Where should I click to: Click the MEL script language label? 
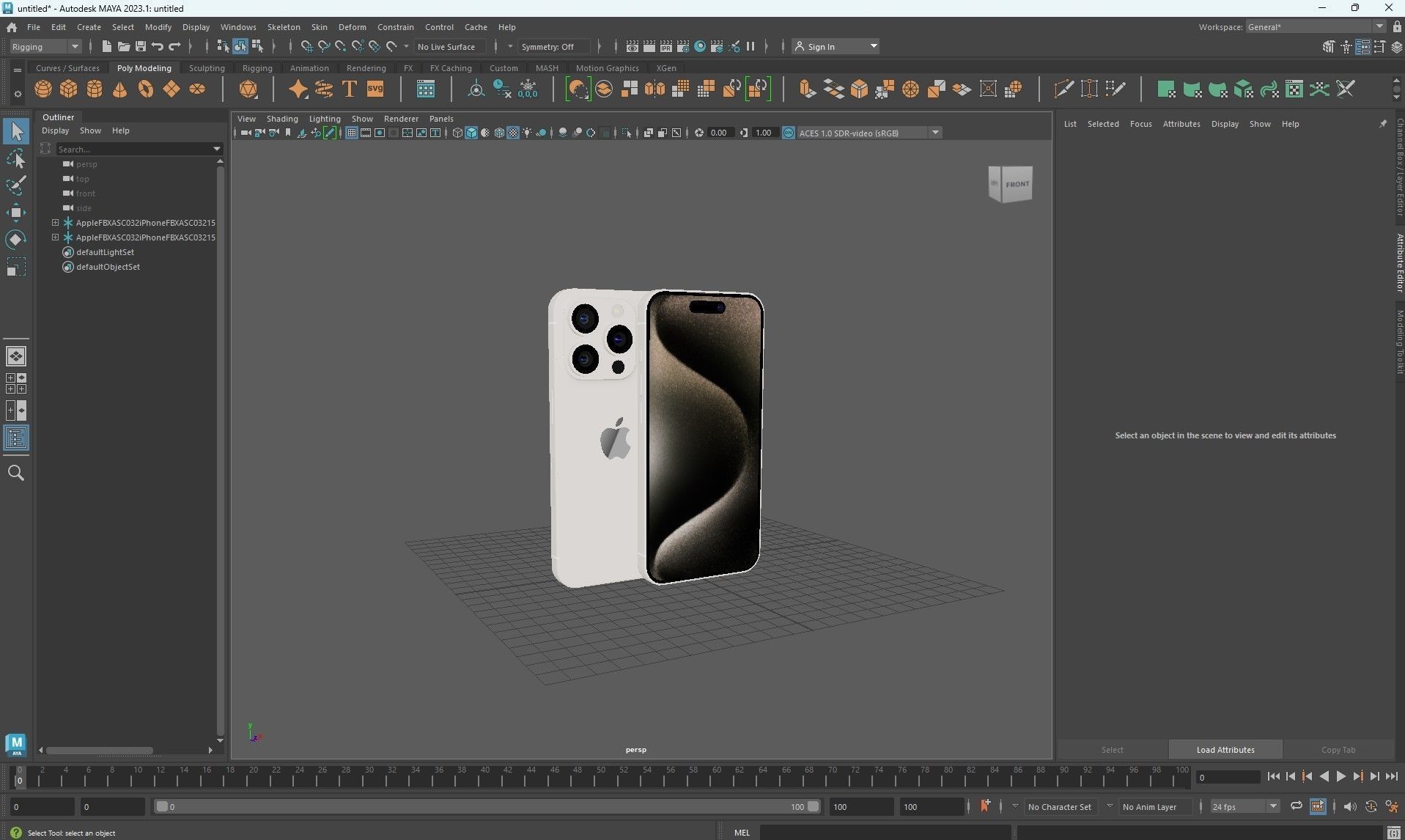(742, 832)
